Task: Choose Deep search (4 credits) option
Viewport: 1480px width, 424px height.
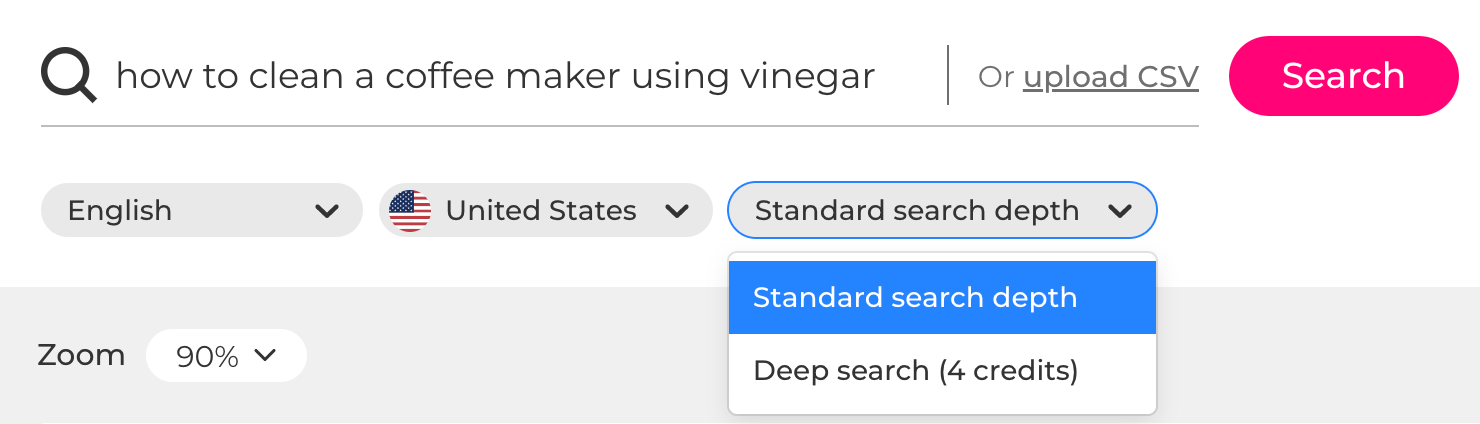Action: click(942, 371)
